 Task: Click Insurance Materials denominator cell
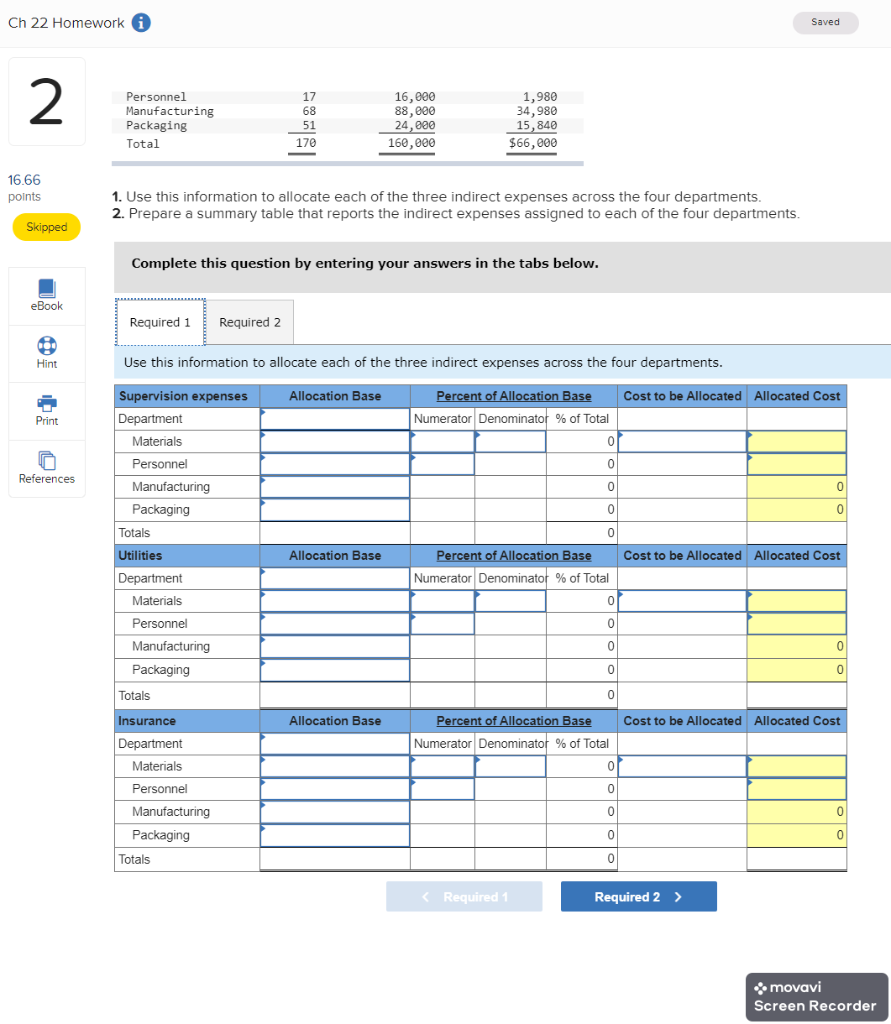click(x=510, y=766)
